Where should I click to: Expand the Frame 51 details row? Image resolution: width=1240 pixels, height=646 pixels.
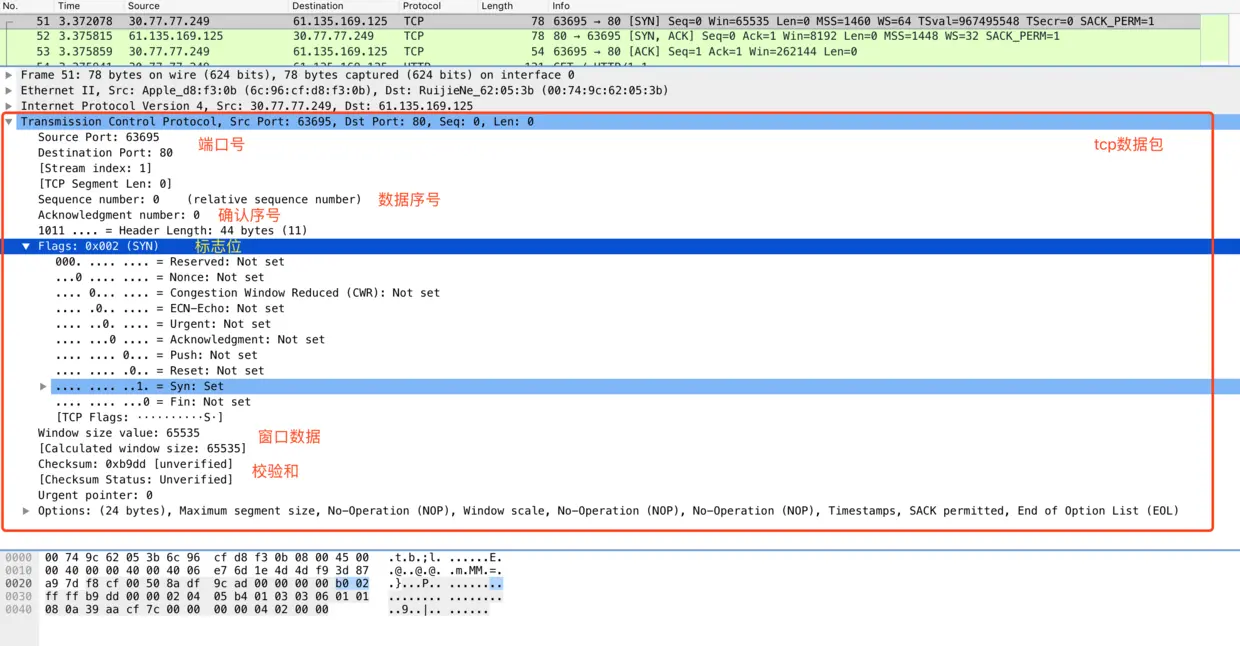pyautogui.click(x=9, y=75)
